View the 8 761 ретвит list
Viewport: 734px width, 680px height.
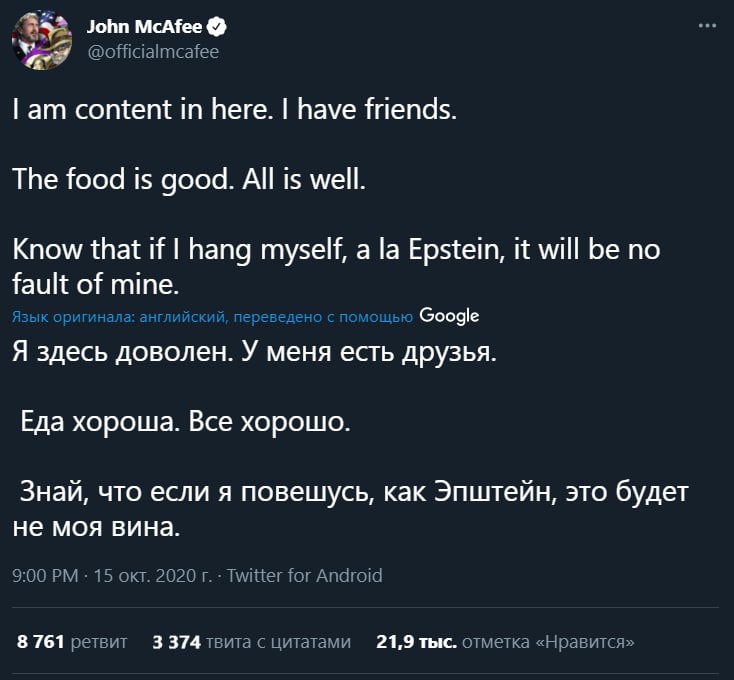(72, 641)
